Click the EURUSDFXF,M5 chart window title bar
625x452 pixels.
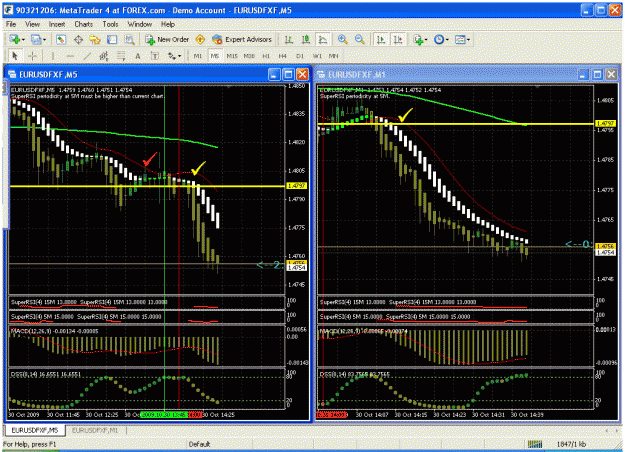click(x=138, y=75)
